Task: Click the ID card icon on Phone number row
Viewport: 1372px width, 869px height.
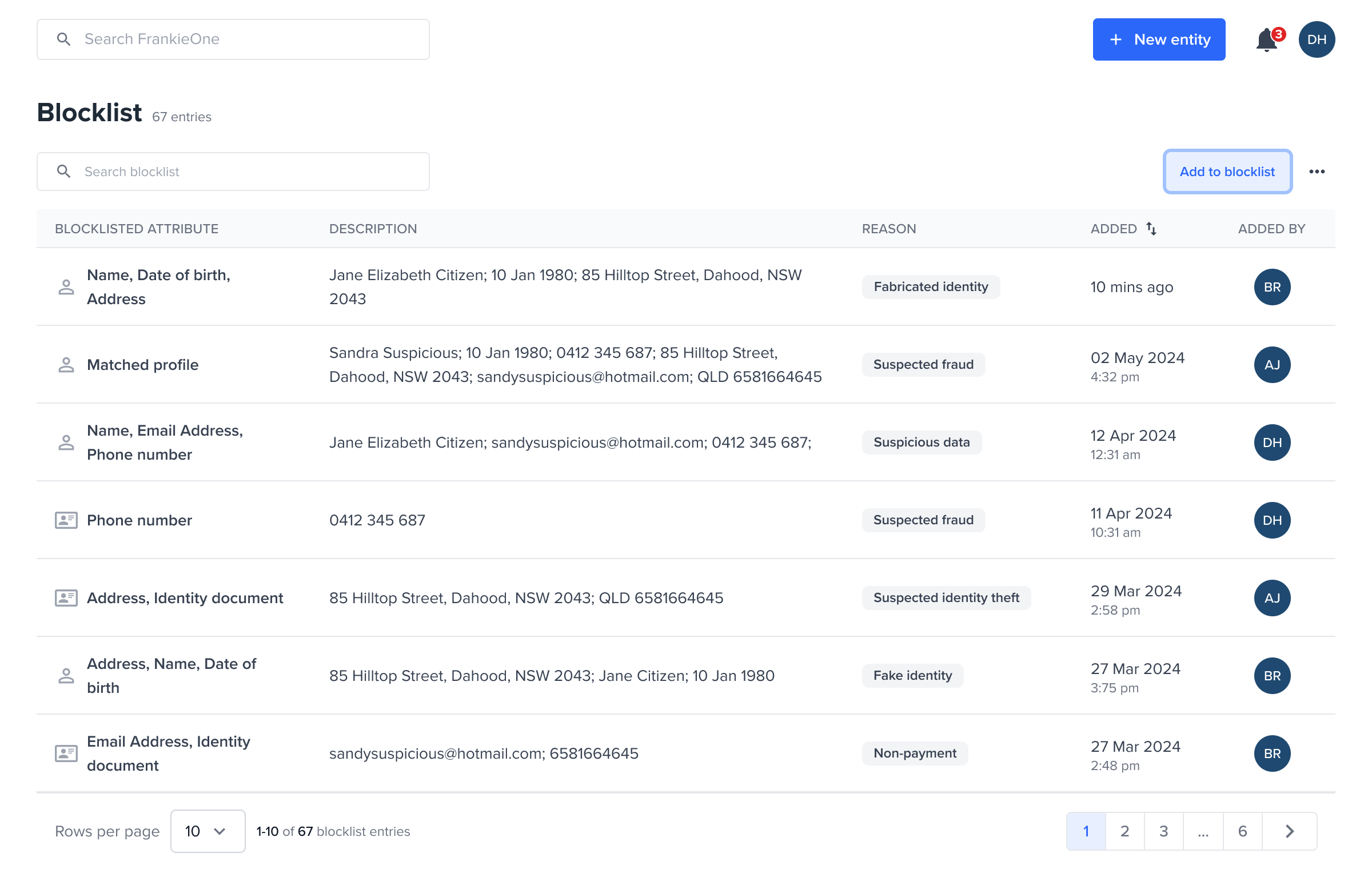Action: click(x=66, y=520)
